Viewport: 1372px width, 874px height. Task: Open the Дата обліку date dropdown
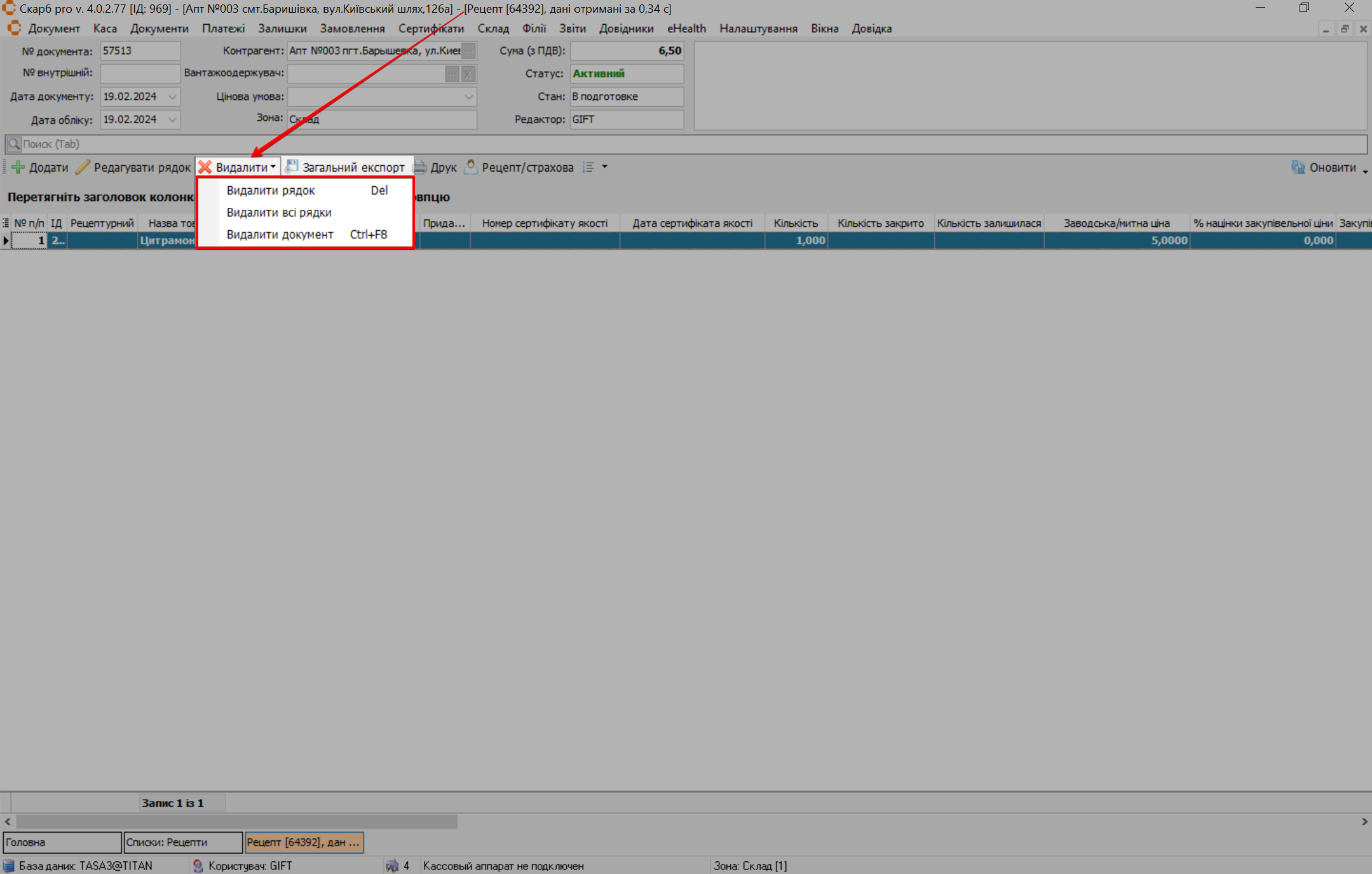point(172,119)
